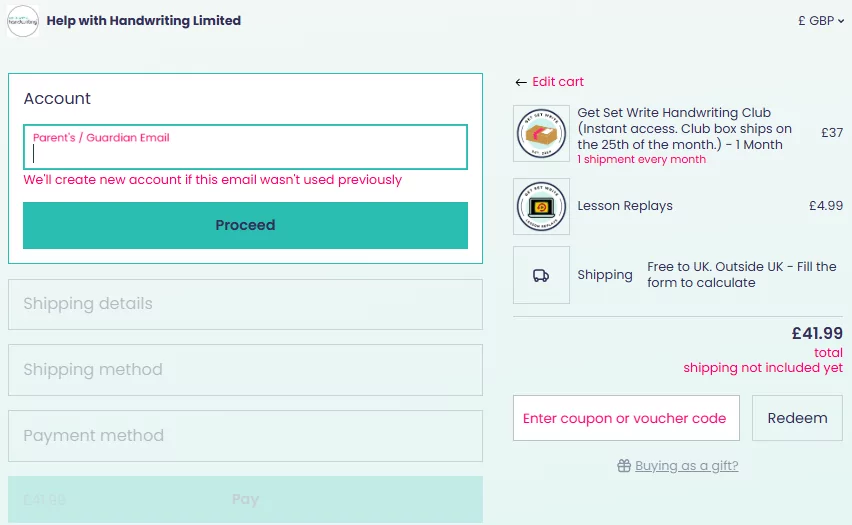The height and width of the screenshot is (525, 852).
Task: Open the Edit cart link
Action: [558, 82]
